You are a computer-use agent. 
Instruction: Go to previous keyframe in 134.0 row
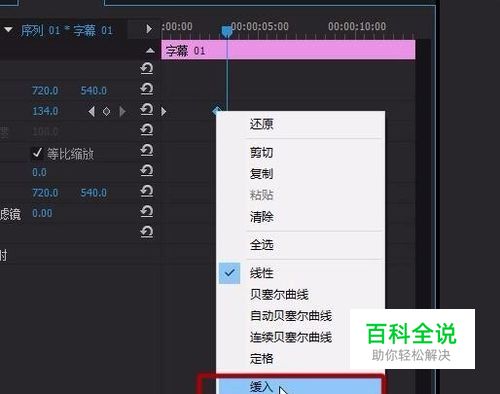click(x=91, y=111)
